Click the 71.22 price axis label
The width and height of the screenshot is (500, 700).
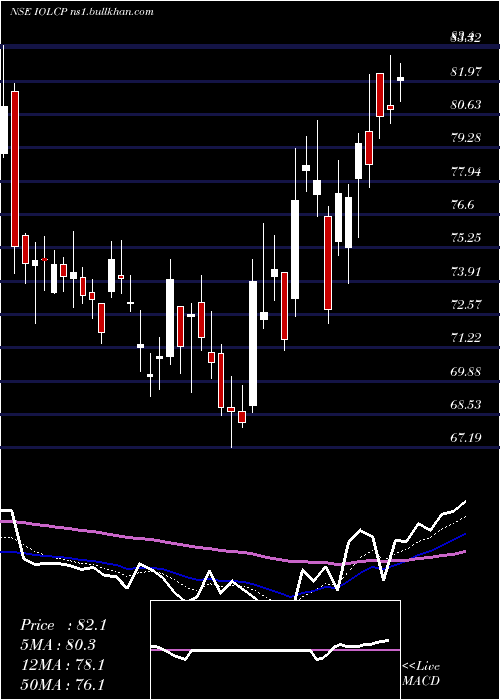[466, 338]
